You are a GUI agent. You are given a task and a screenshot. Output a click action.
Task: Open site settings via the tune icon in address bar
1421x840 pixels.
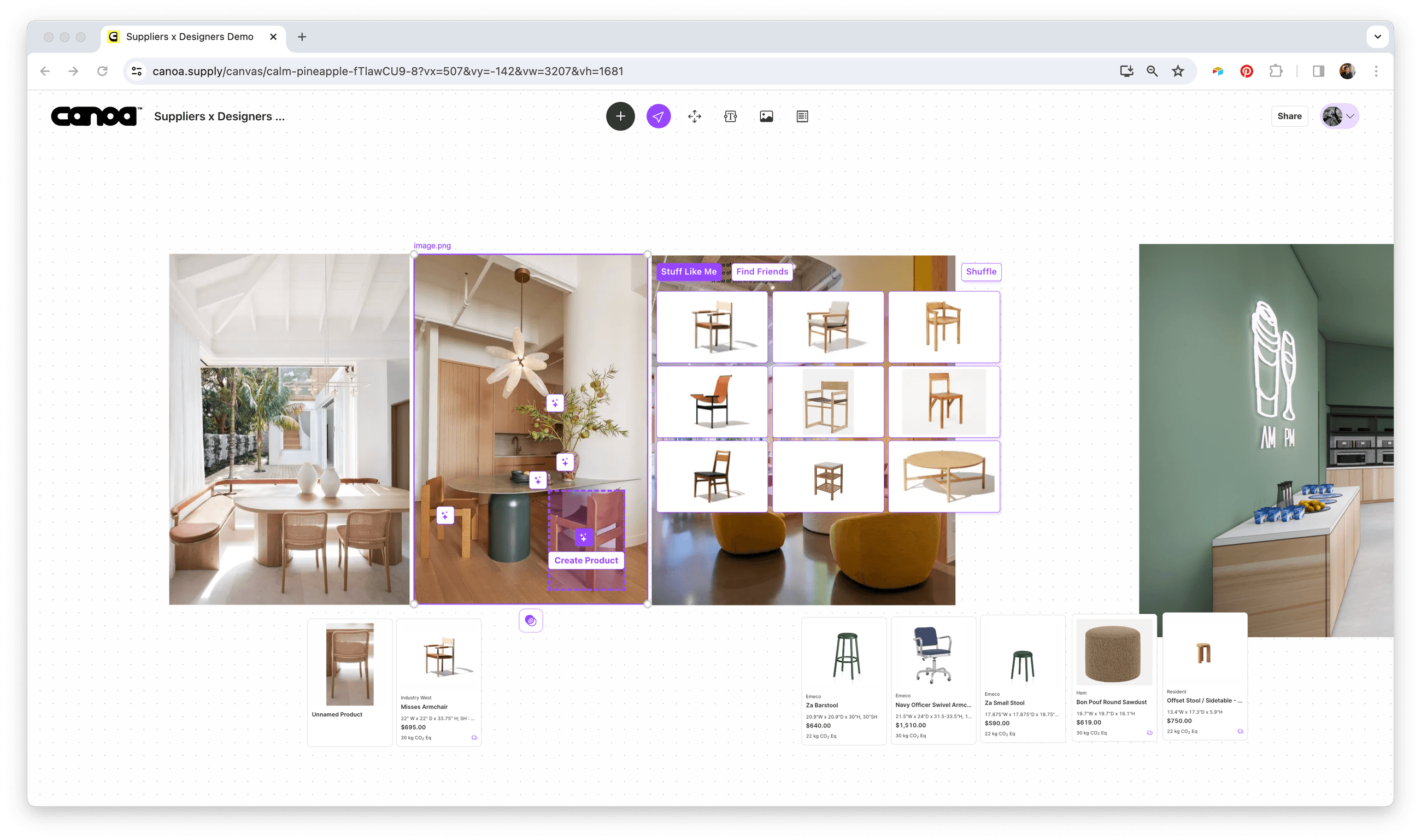[136, 71]
